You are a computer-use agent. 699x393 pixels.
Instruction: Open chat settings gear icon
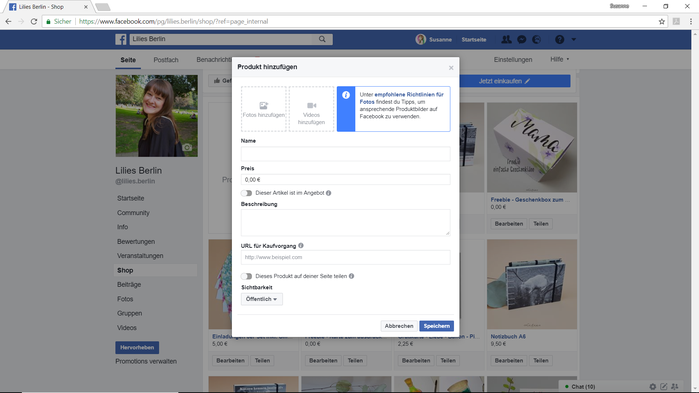[653, 387]
